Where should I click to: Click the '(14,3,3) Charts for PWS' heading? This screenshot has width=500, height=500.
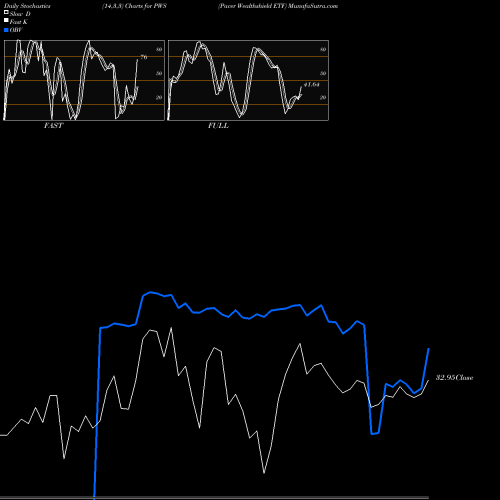click(x=134, y=6)
